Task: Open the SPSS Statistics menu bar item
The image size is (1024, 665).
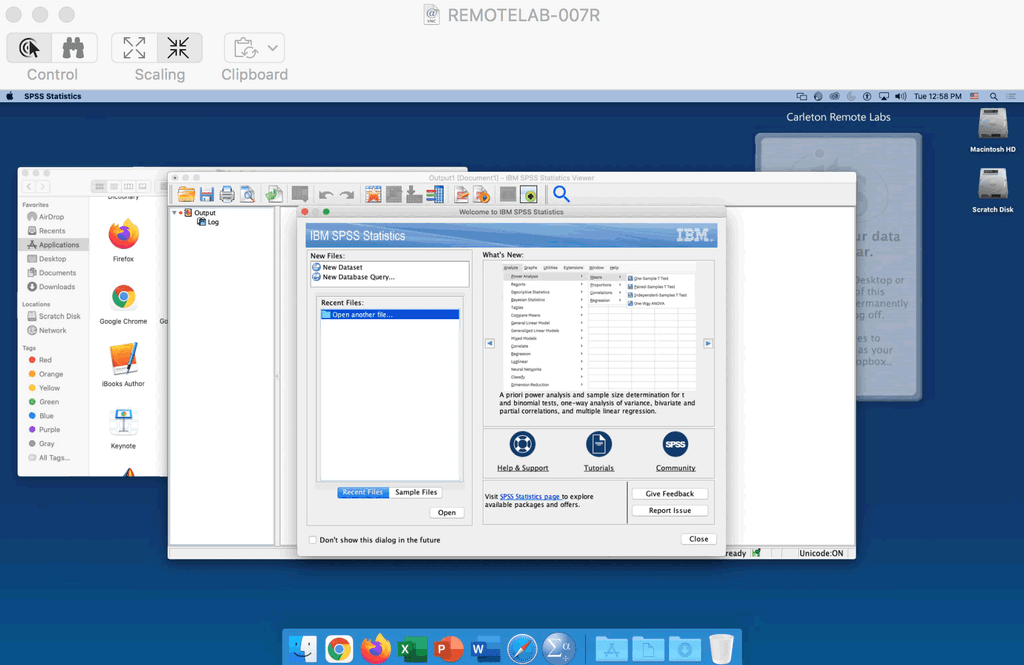Action: [53, 96]
